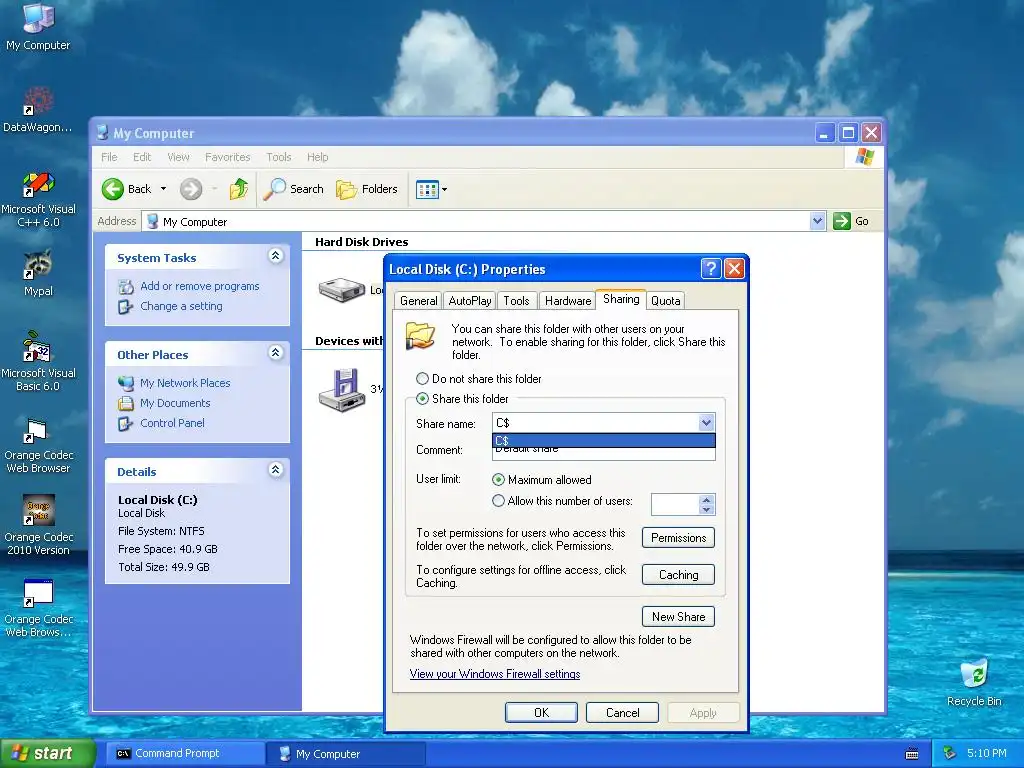Switch to the Hardware tab
The image size is (1024, 768).
(568, 300)
